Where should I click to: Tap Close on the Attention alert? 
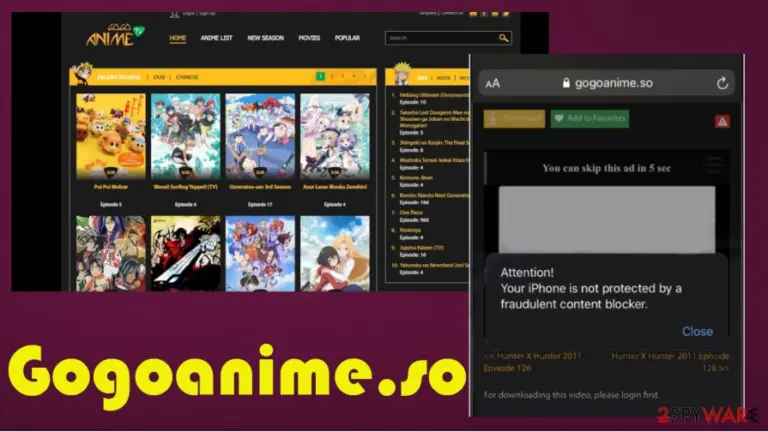[697, 332]
